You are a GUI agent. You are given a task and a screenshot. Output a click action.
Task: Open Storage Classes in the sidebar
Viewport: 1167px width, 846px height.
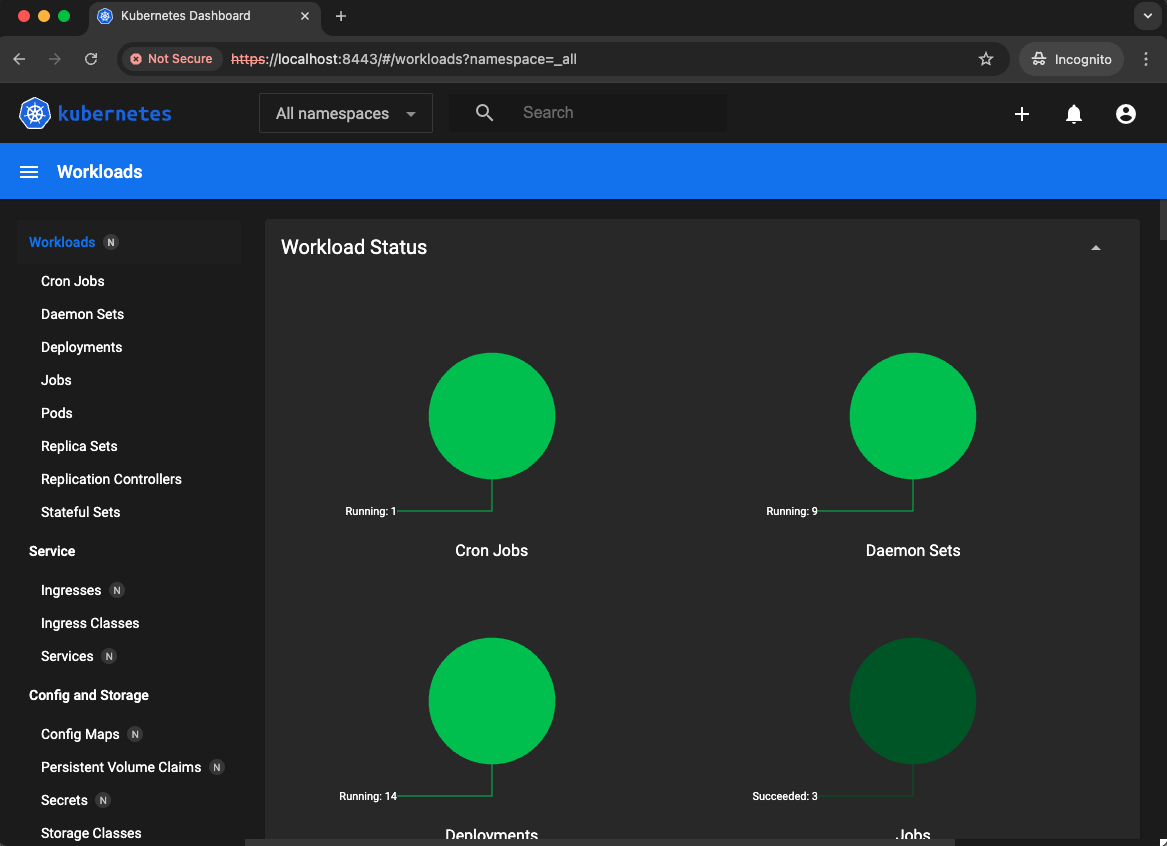coord(91,833)
